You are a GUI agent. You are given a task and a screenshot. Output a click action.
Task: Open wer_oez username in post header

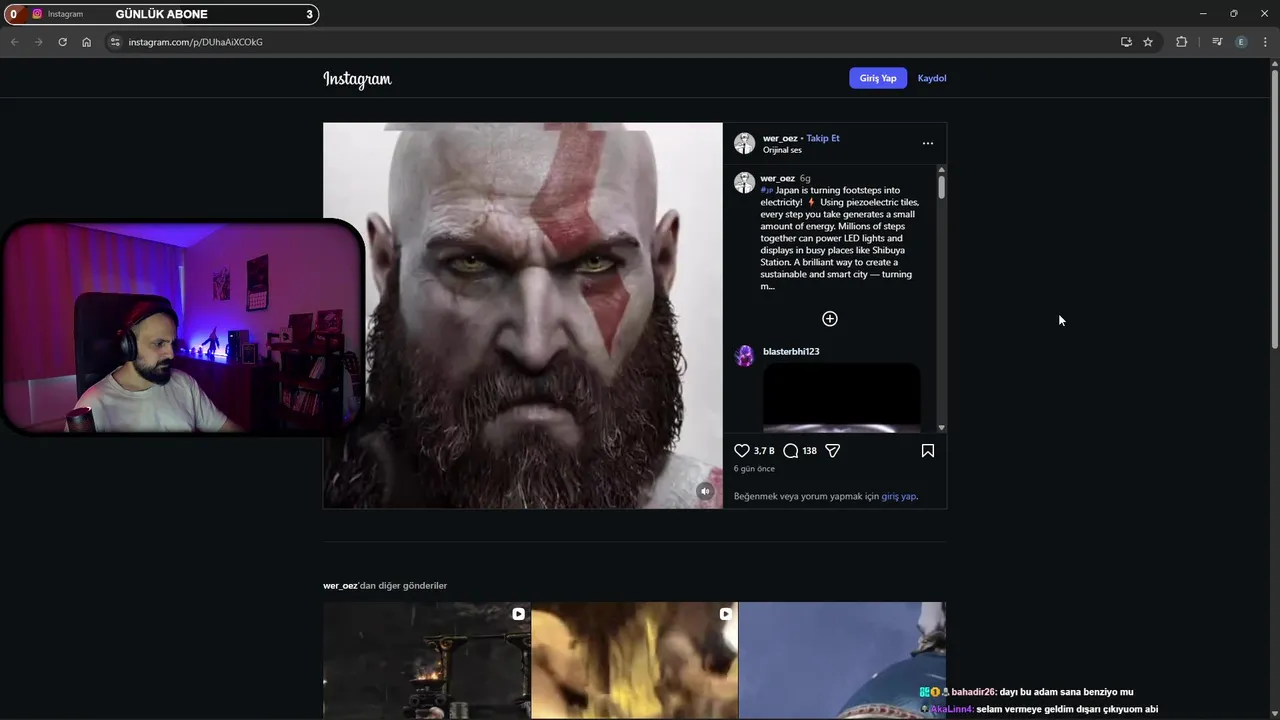(x=780, y=138)
